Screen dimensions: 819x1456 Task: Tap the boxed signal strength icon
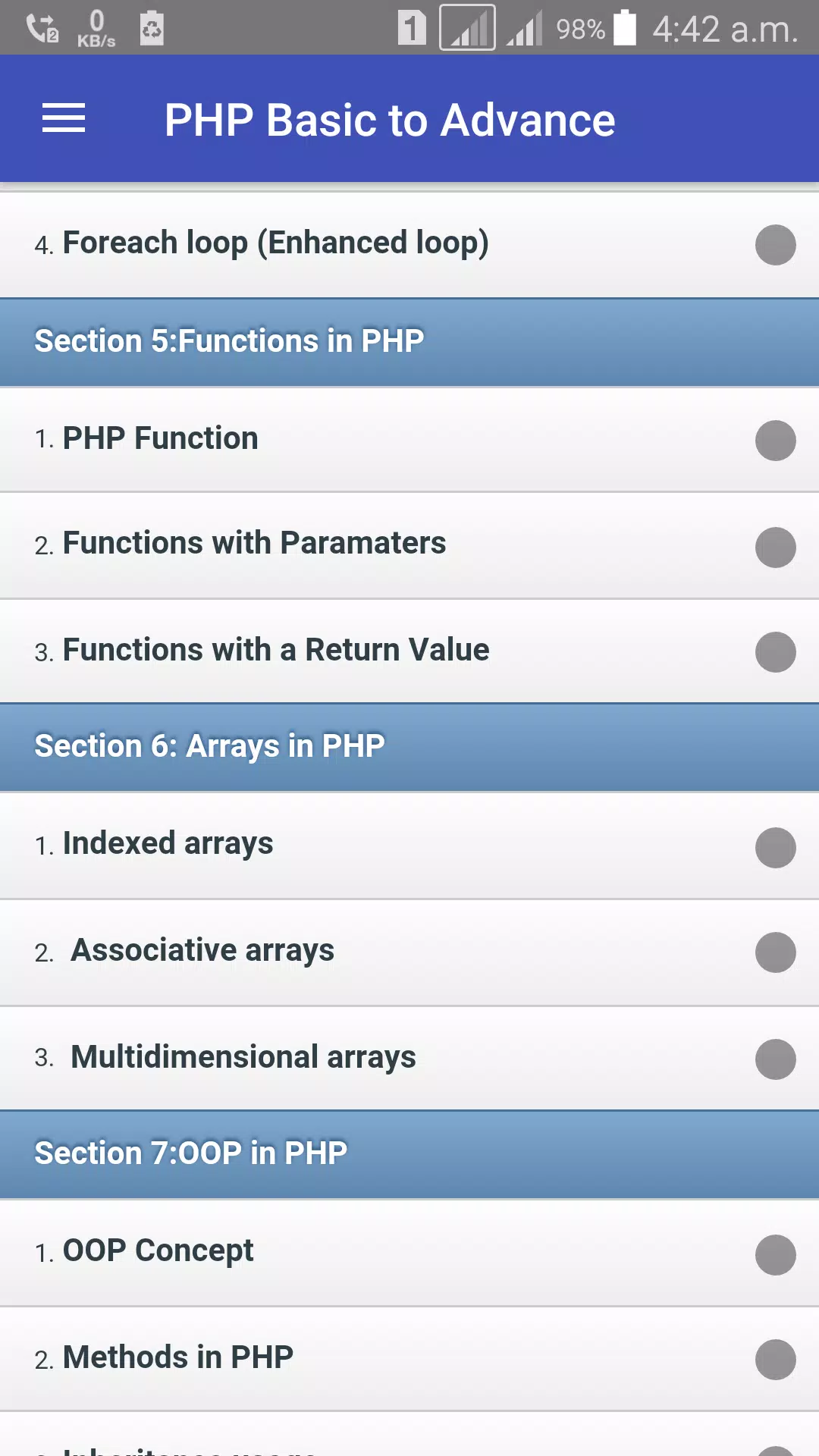point(467,28)
